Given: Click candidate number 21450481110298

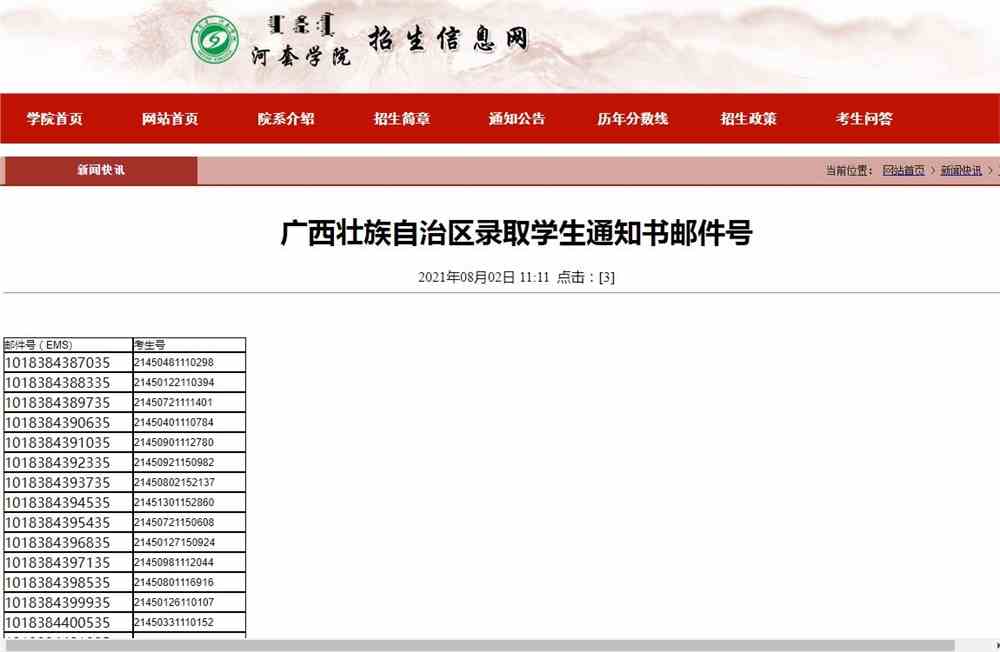Looking at the screenshot, I should coord(174,362).
